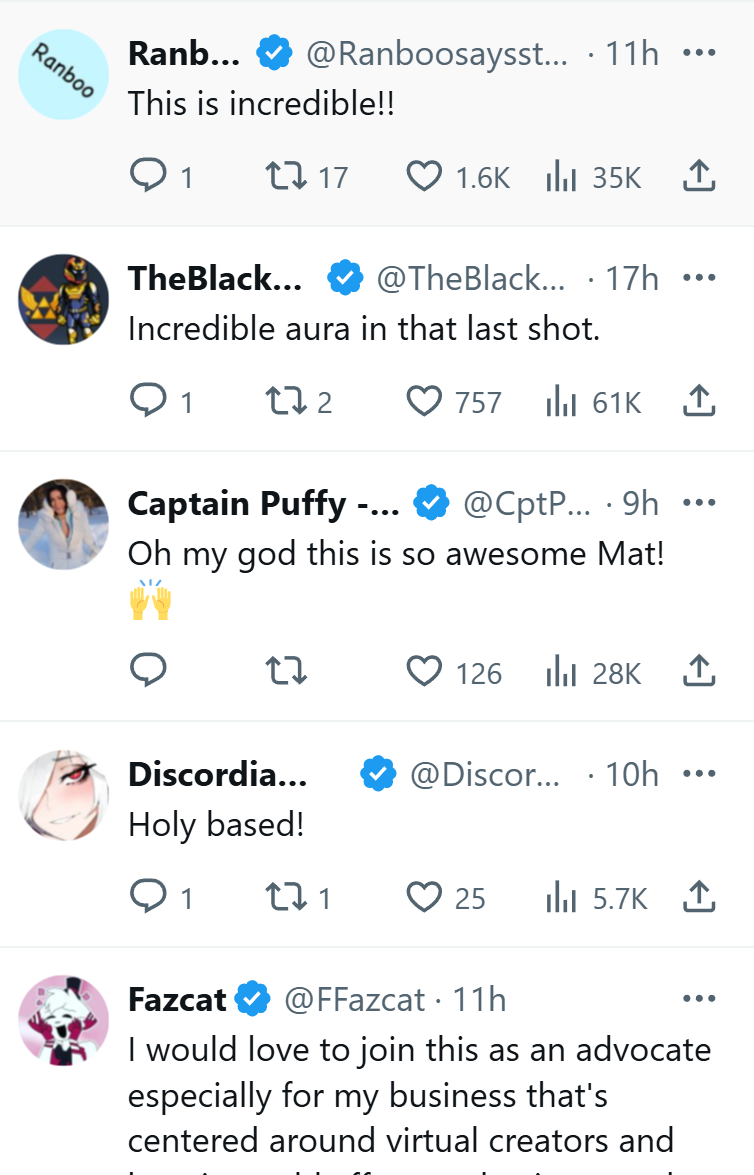Repost TheBlack's "Incredible aura" tweet
This screenshot has height=1175, width=754.
coord(287,402)
